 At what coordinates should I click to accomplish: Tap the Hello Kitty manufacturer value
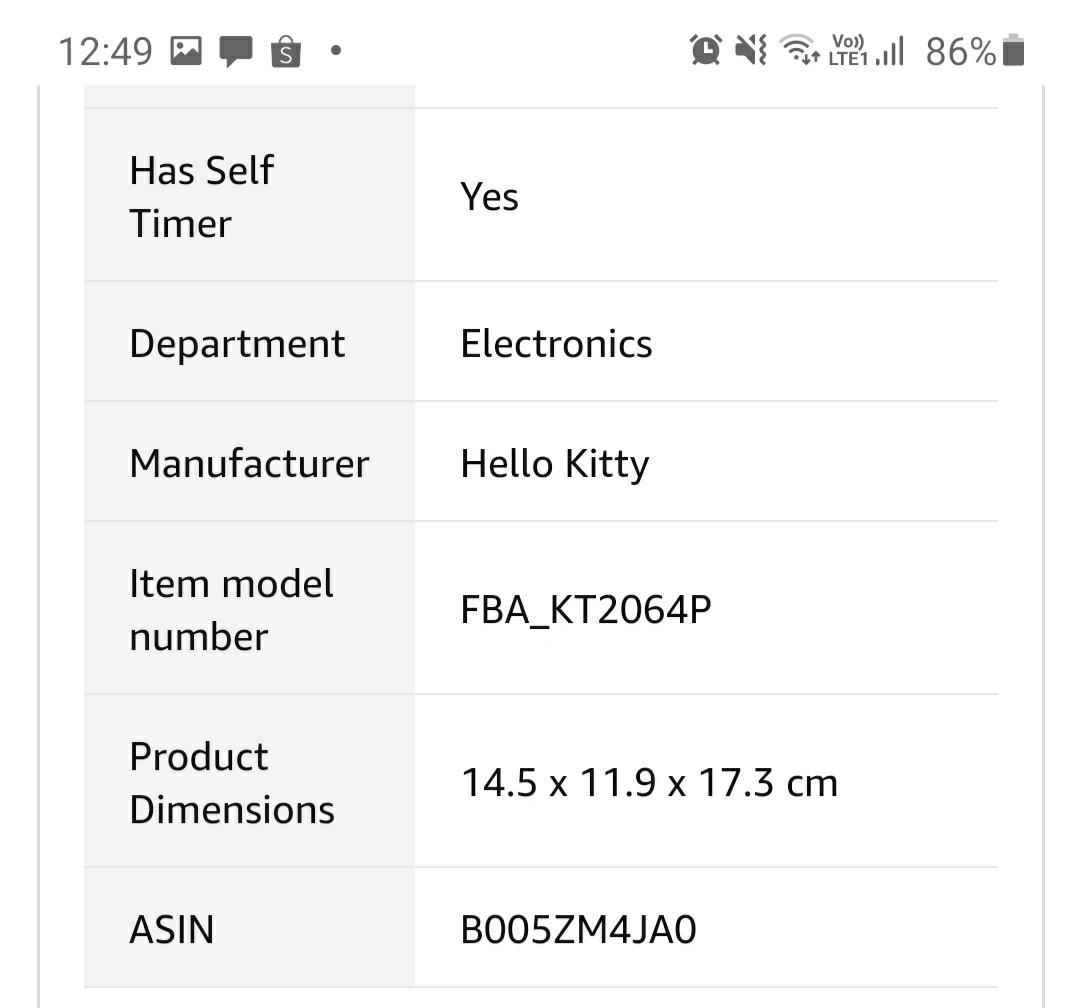554,463
